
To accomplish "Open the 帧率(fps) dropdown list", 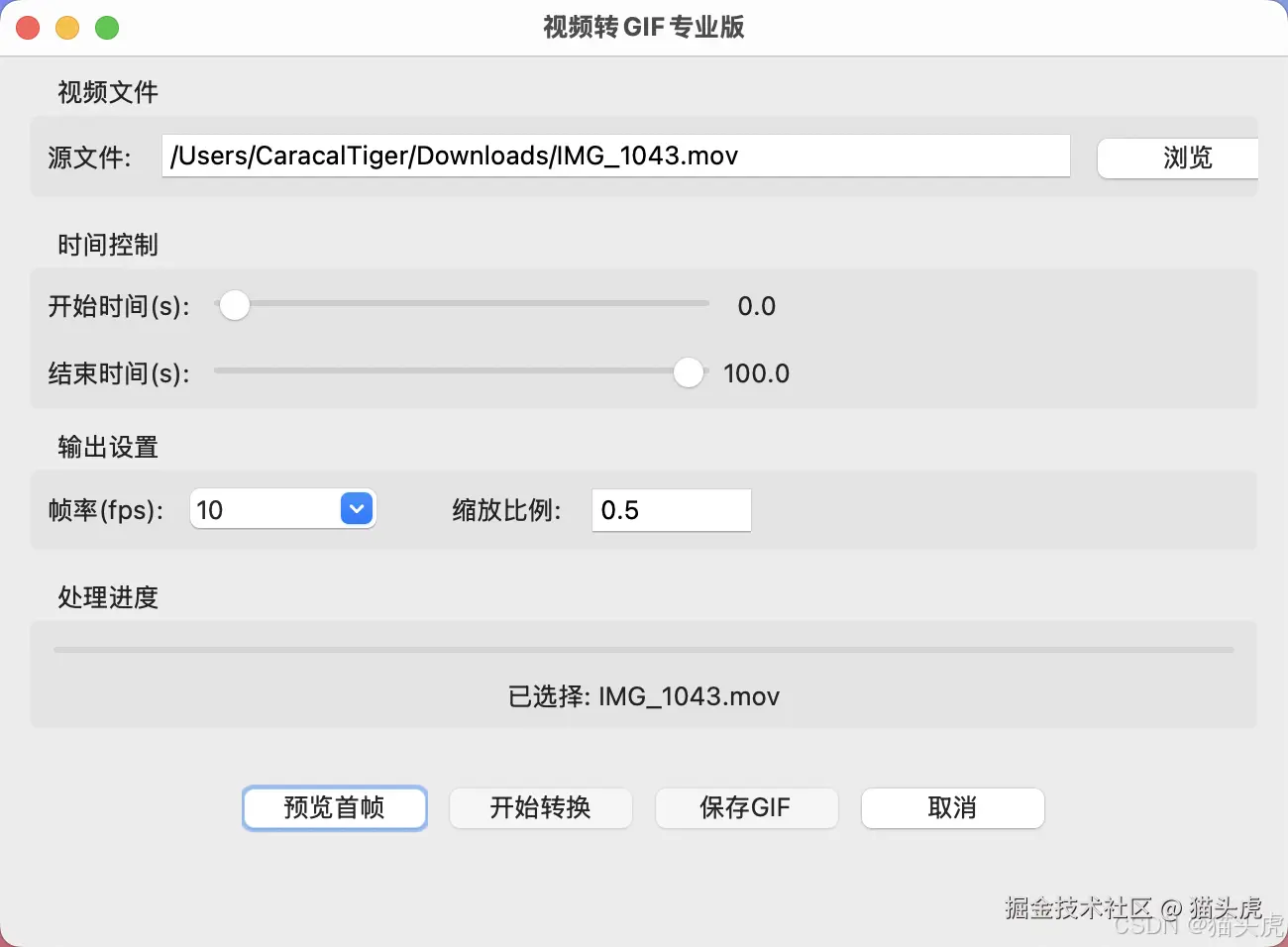I will click(x=282, y=509).
